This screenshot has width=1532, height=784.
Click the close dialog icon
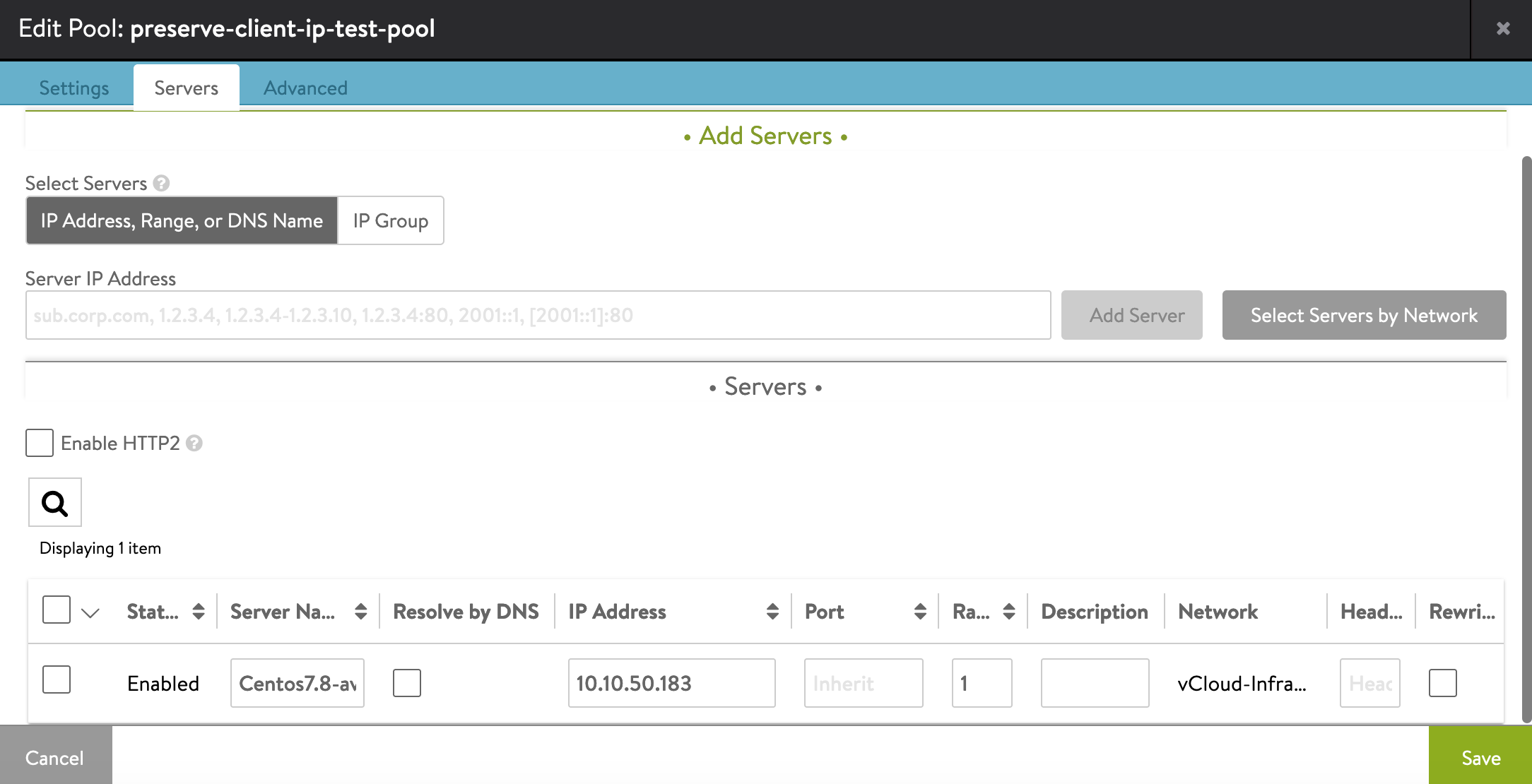[1504, 28]
